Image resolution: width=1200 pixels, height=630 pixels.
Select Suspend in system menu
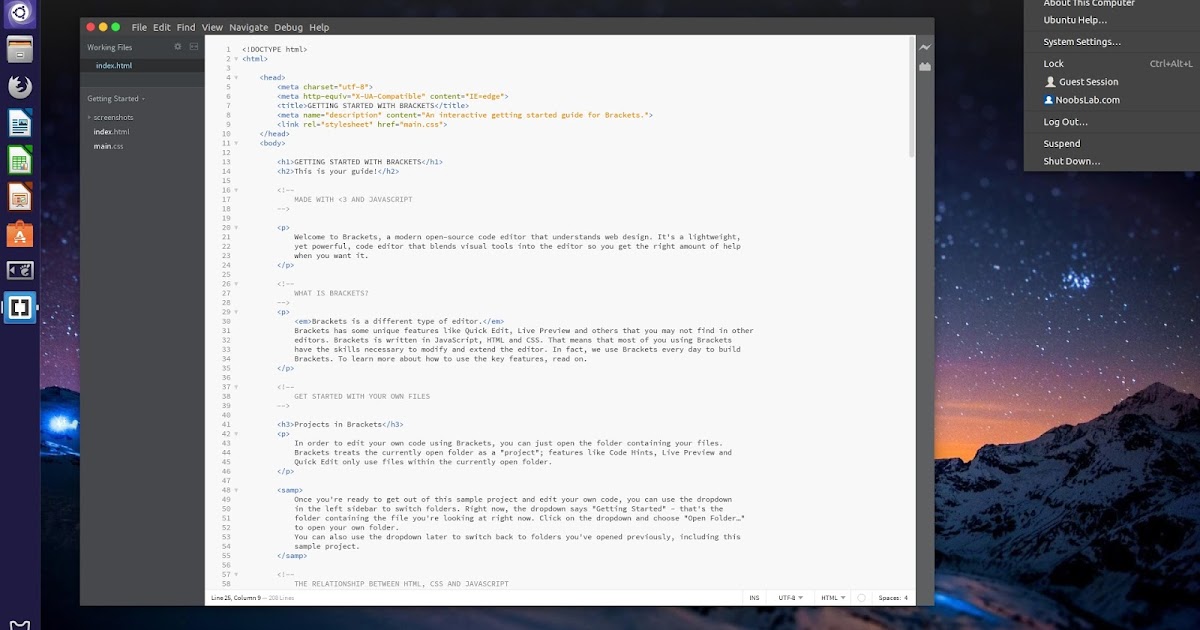coord(1062,144)
